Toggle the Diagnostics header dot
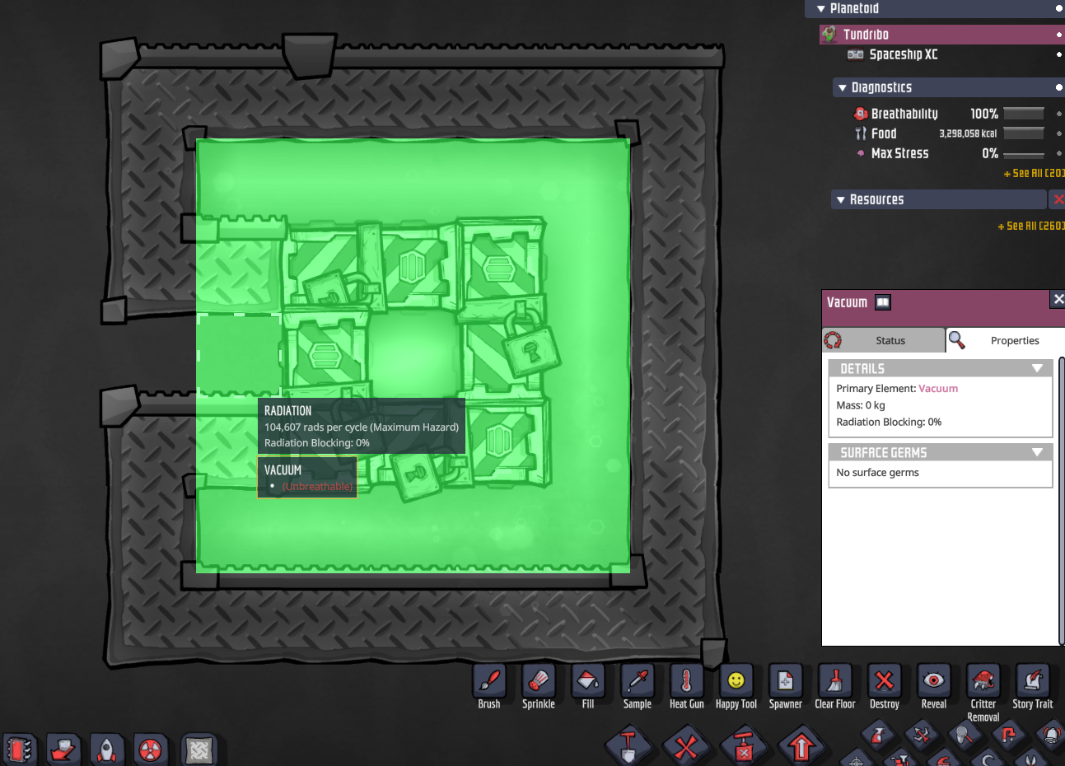This screenshot has height=766, width=1065. (1059, 88)
